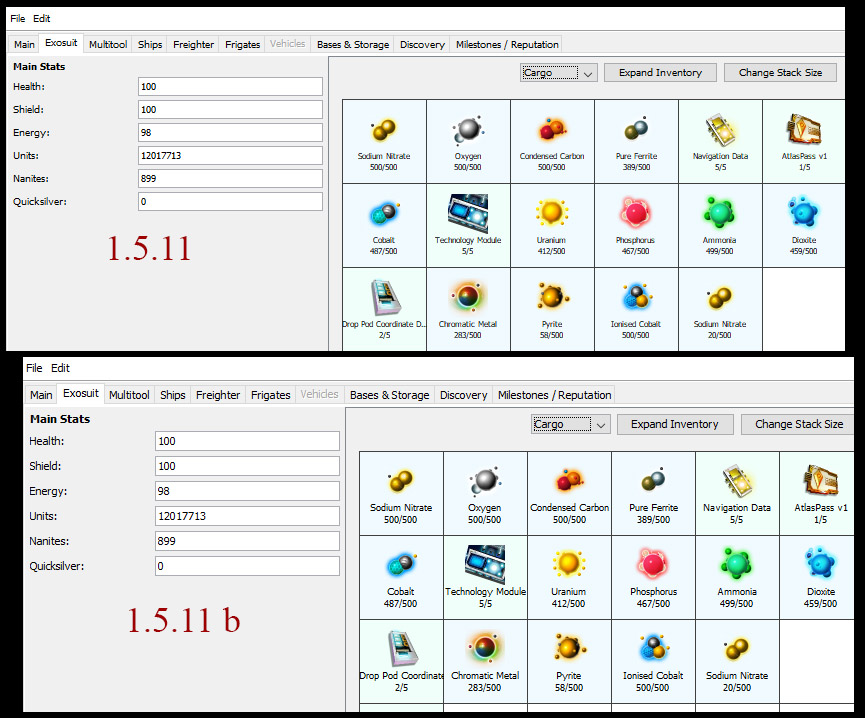Click Change Stack Size button in bottom window

pyautogui.click(x=799, y=424)
